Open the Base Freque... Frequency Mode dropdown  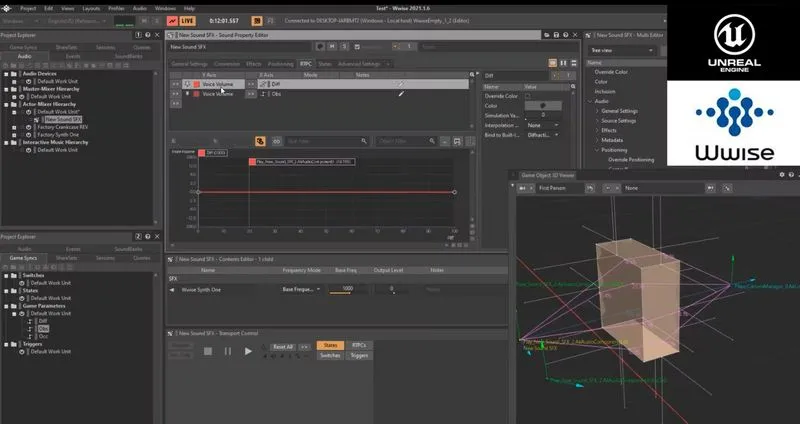[301, 289]
